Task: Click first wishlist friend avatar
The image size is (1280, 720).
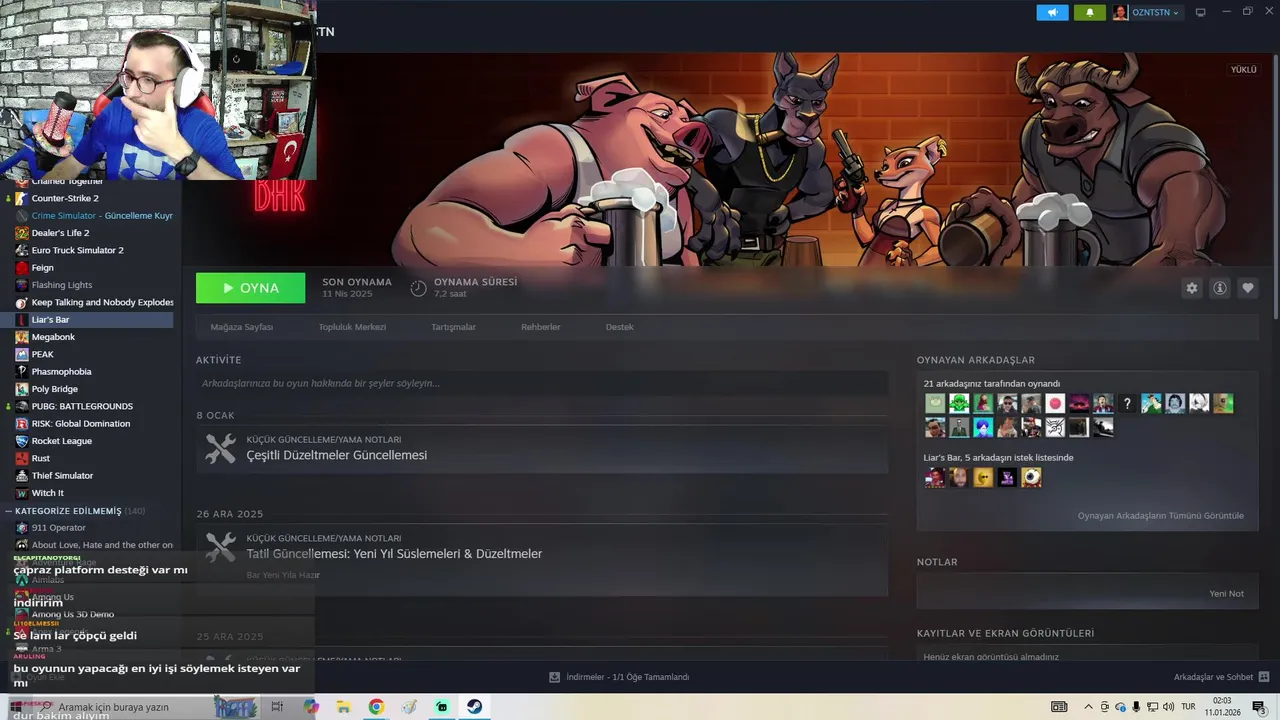Action: coord(935,477)
